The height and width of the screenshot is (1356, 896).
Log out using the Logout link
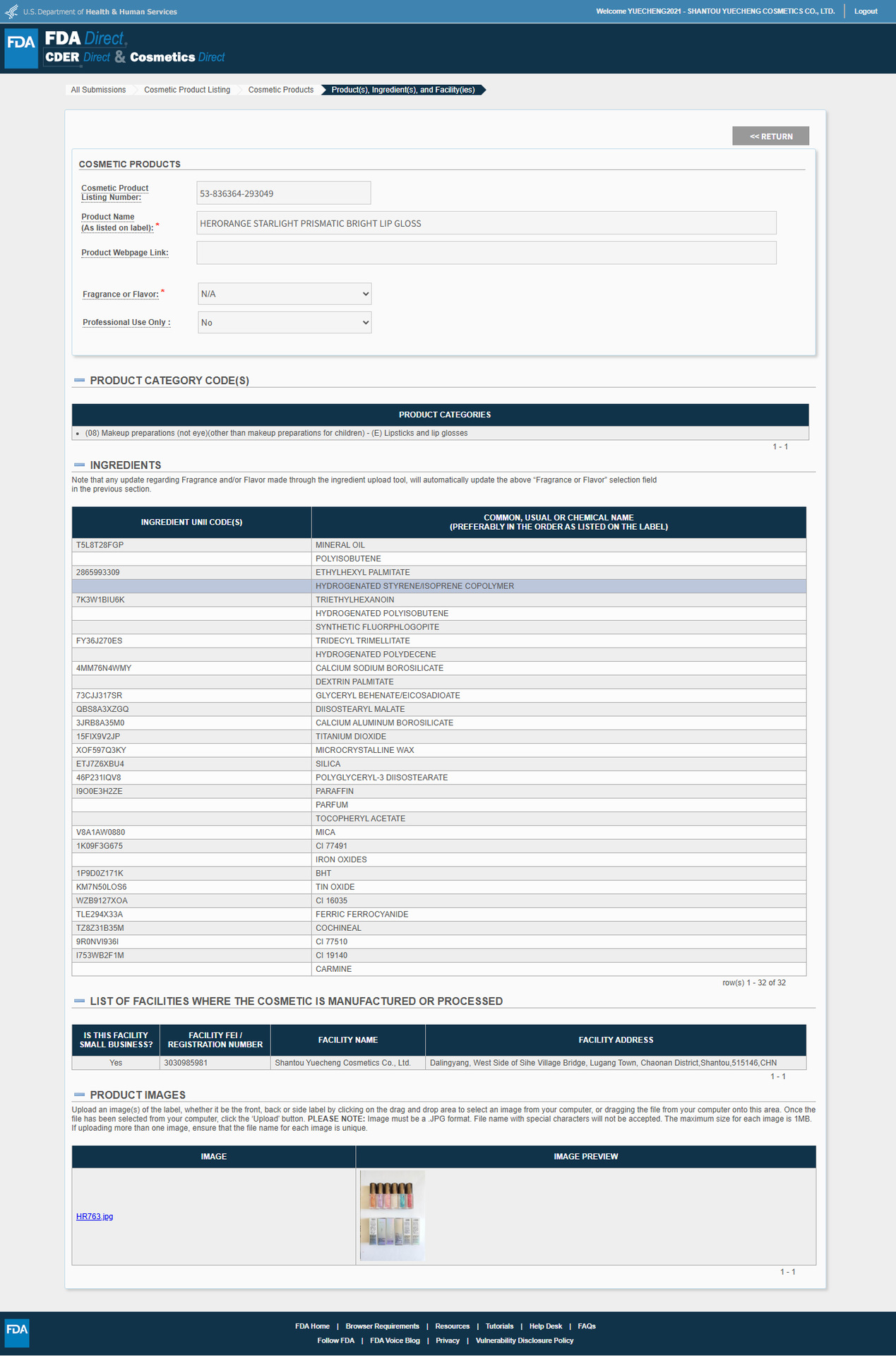point(866,11)
